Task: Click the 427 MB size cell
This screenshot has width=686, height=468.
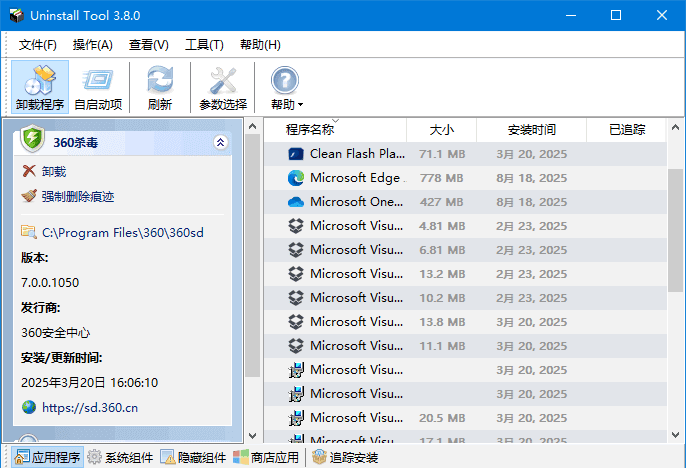Action: tap(441, 202)
